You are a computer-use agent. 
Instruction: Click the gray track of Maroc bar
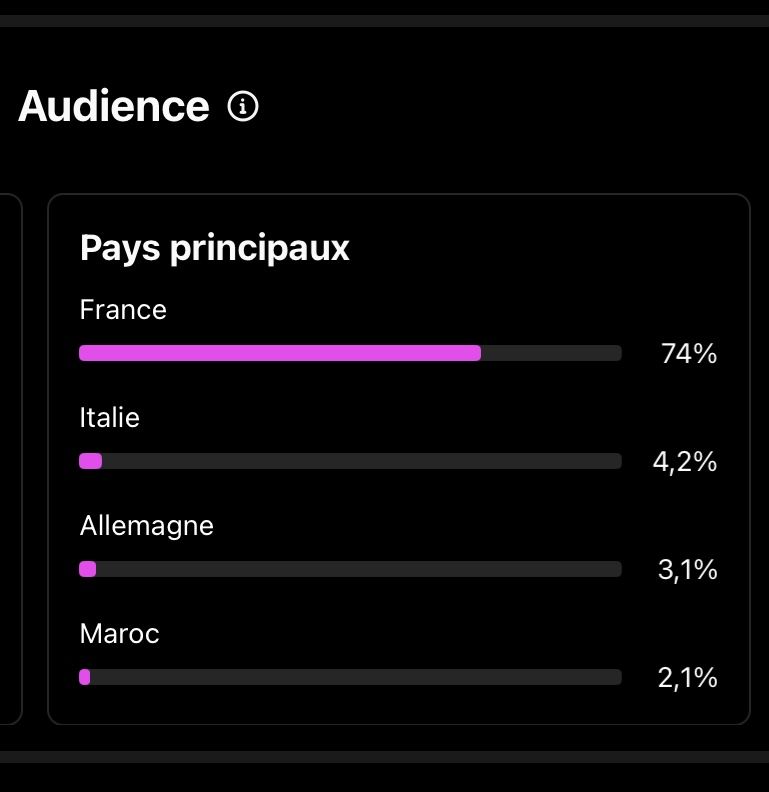point(356,677)
